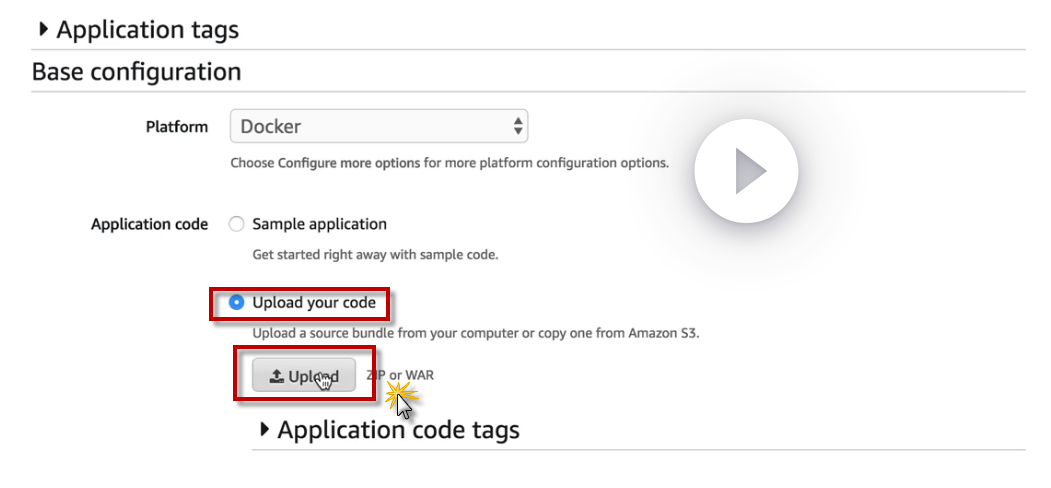Image resolution: width=1051 pixels, height=488 pixels.
Task: Click the 'Upload a source bundle' description
Action: click(475, 333)
